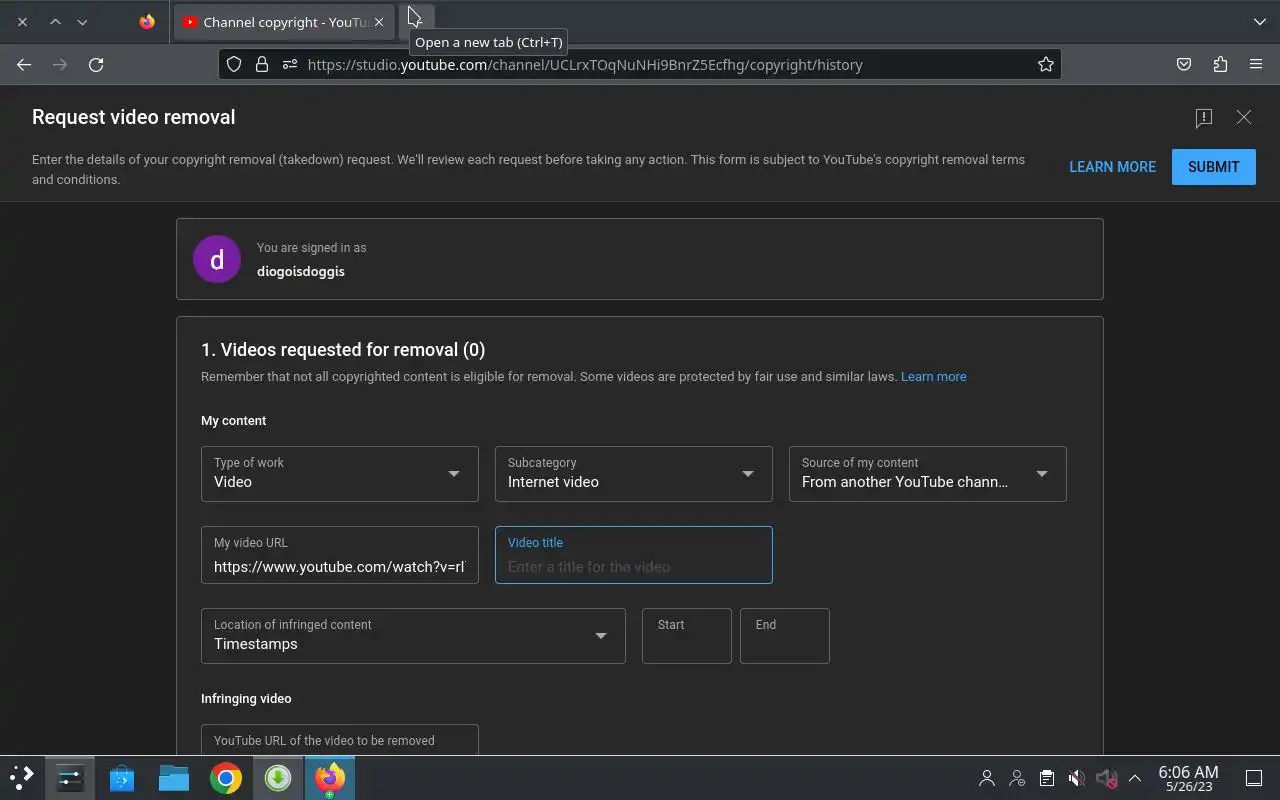The image size is (1280, 800).
Task: Open System Settings from the taskbar
Action: pos(70,777)
